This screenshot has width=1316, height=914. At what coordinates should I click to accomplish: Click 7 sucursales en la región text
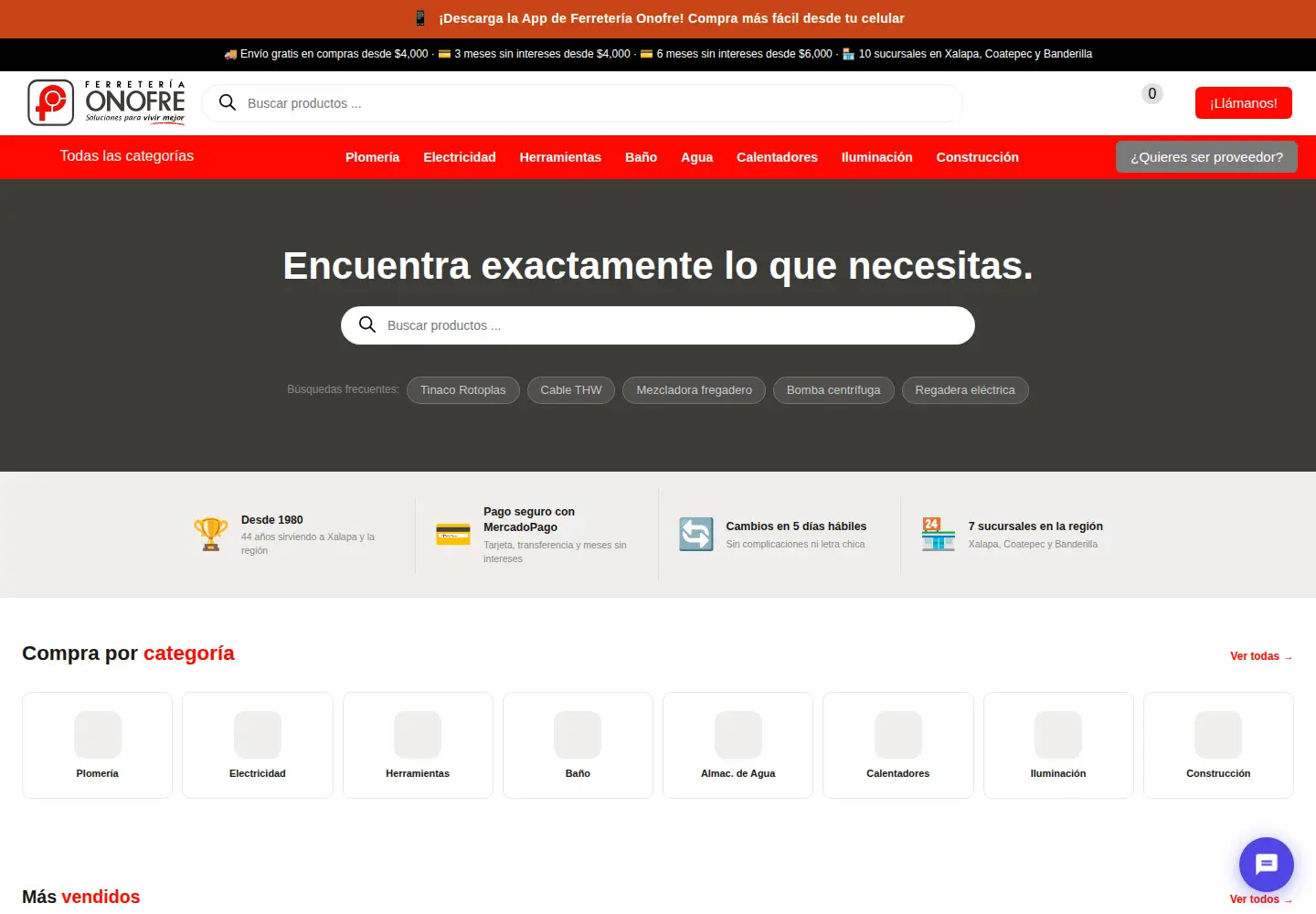tap(1035, 526)
